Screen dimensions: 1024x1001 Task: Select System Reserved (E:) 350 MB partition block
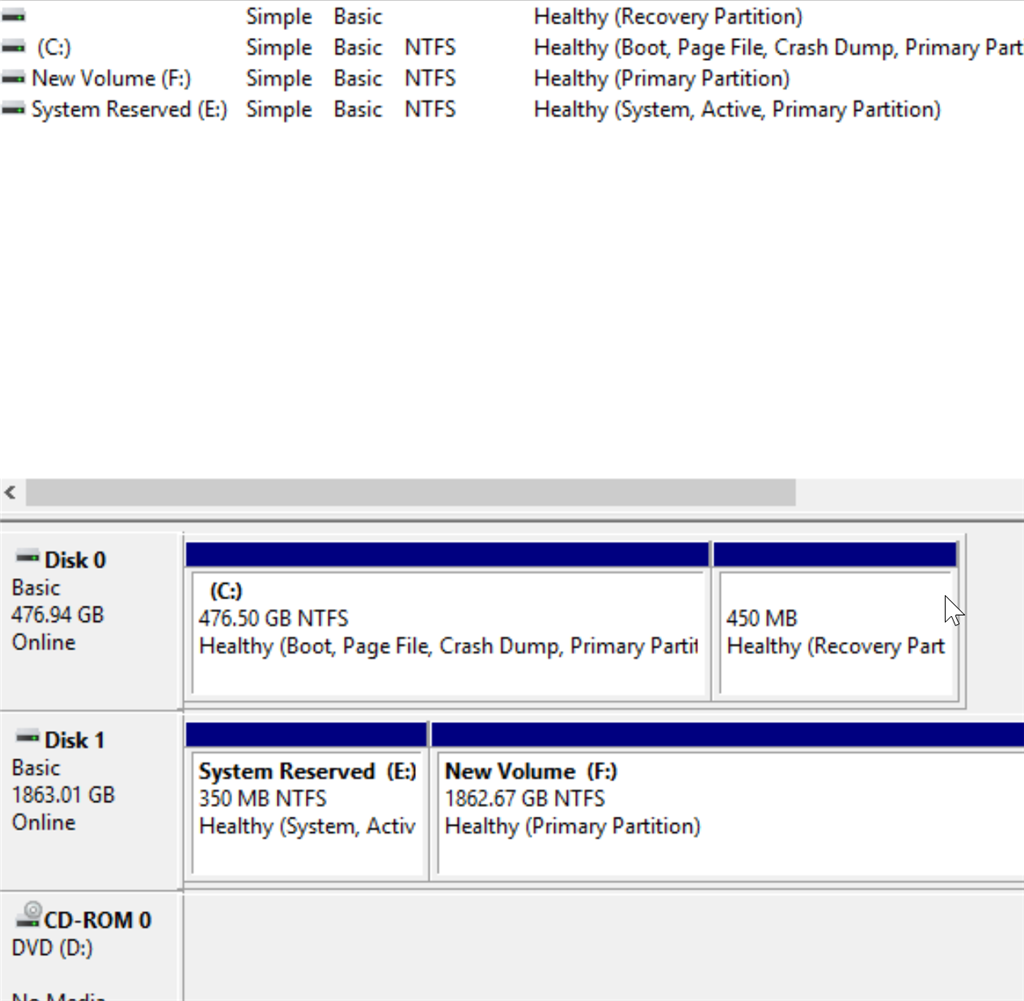tap(306, 814)
